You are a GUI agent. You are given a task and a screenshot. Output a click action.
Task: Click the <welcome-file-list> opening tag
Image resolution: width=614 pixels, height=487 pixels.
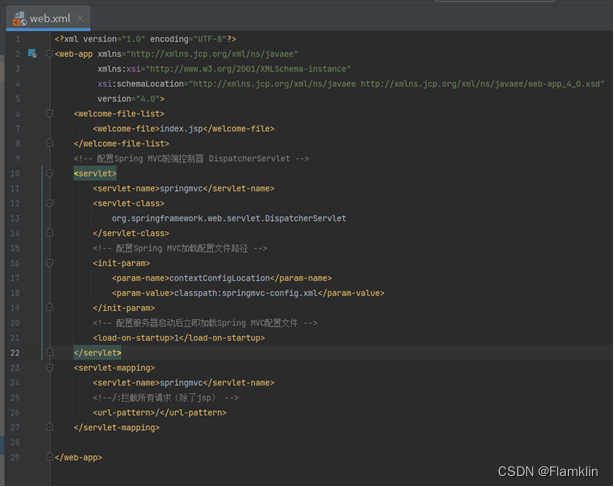click(x=119, y=114)
